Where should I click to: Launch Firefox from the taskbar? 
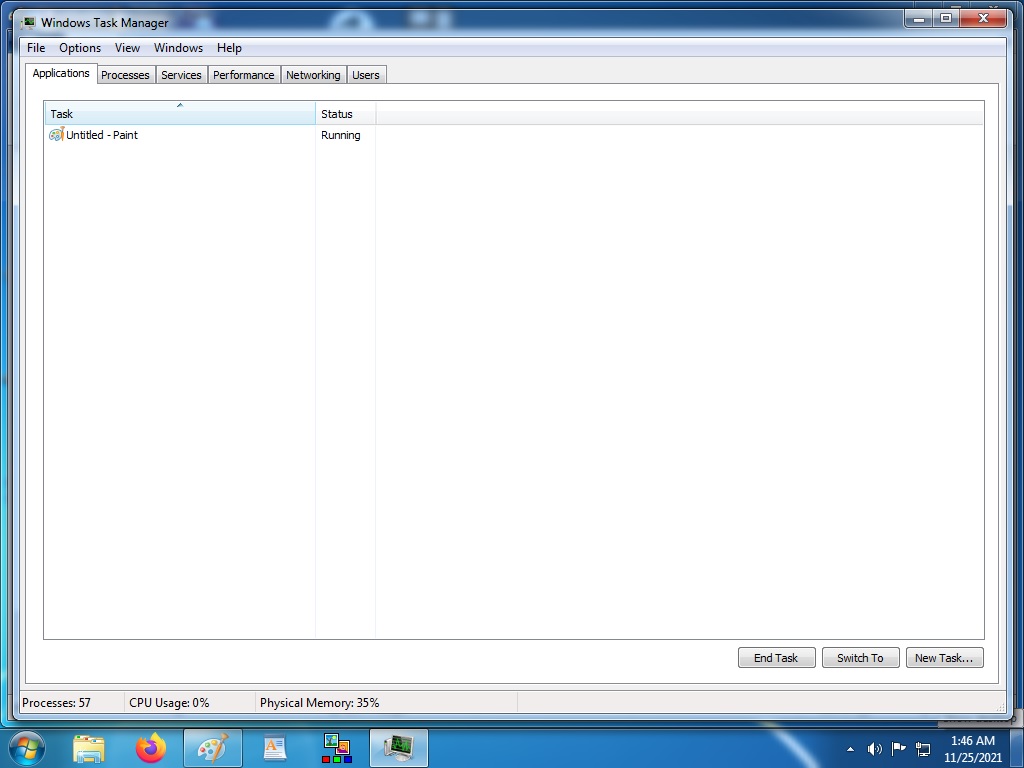(151, 748)
